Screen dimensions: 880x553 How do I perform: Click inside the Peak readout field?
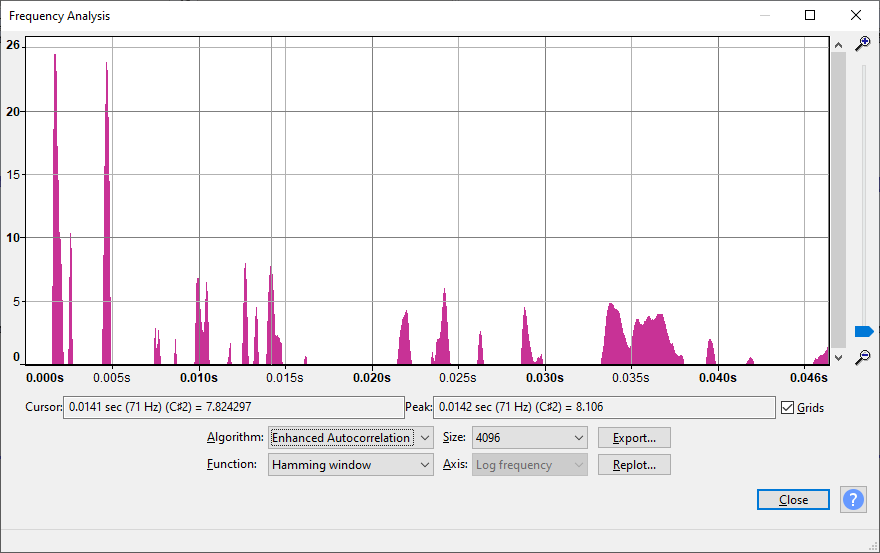604,408
